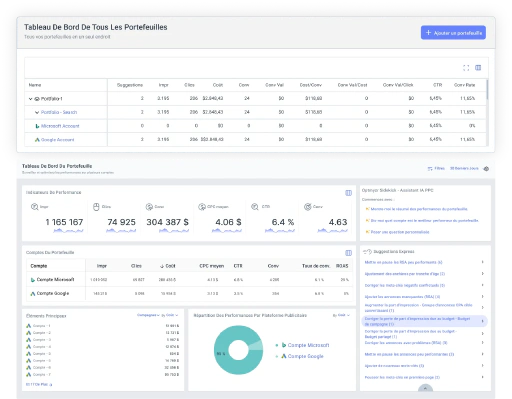
Task: Click the 4.06 $ CPC moyen value
Action: [x=228, y=222]
